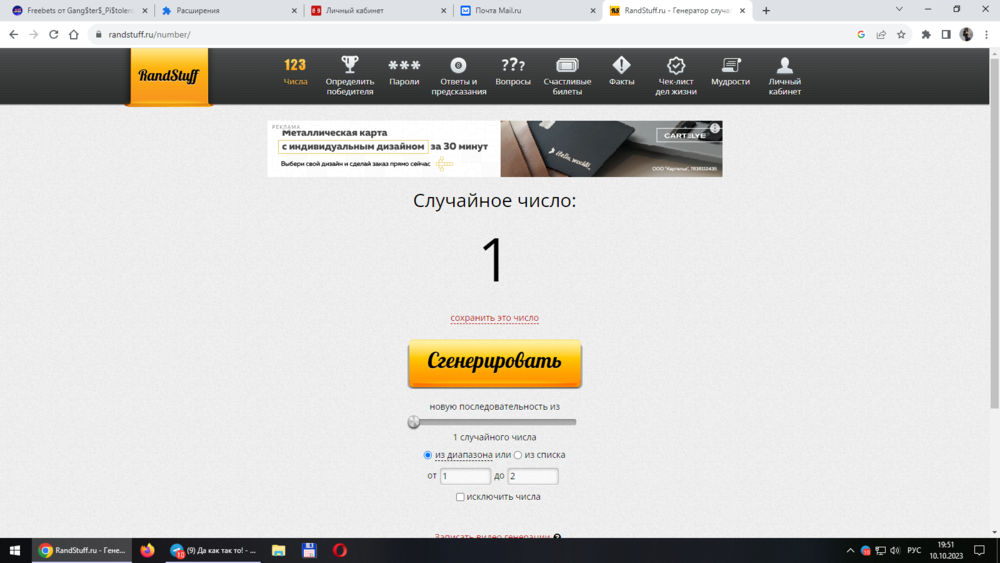
Task: Share this page via the share icon
Action: point(881,34)
